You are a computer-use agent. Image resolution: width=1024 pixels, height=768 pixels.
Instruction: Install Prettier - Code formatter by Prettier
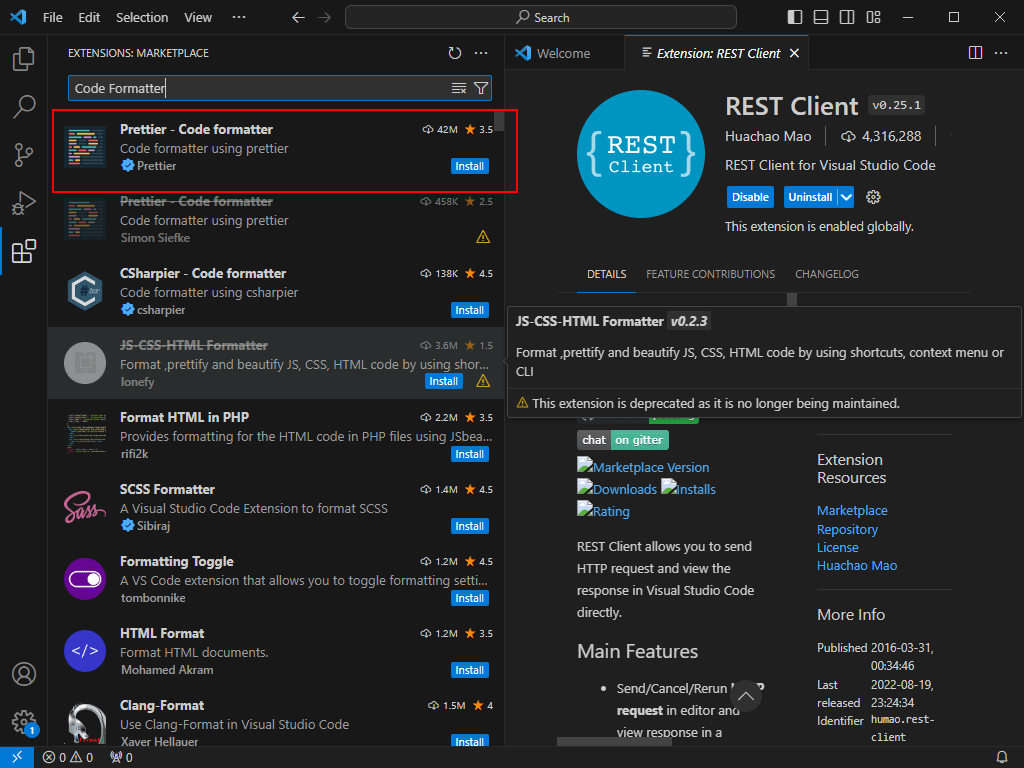470,166
